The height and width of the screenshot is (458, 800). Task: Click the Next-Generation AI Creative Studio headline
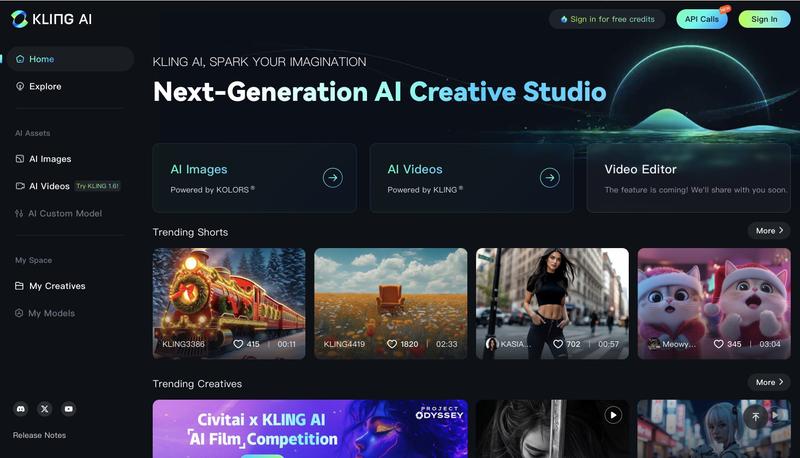(x=380, y=92)
